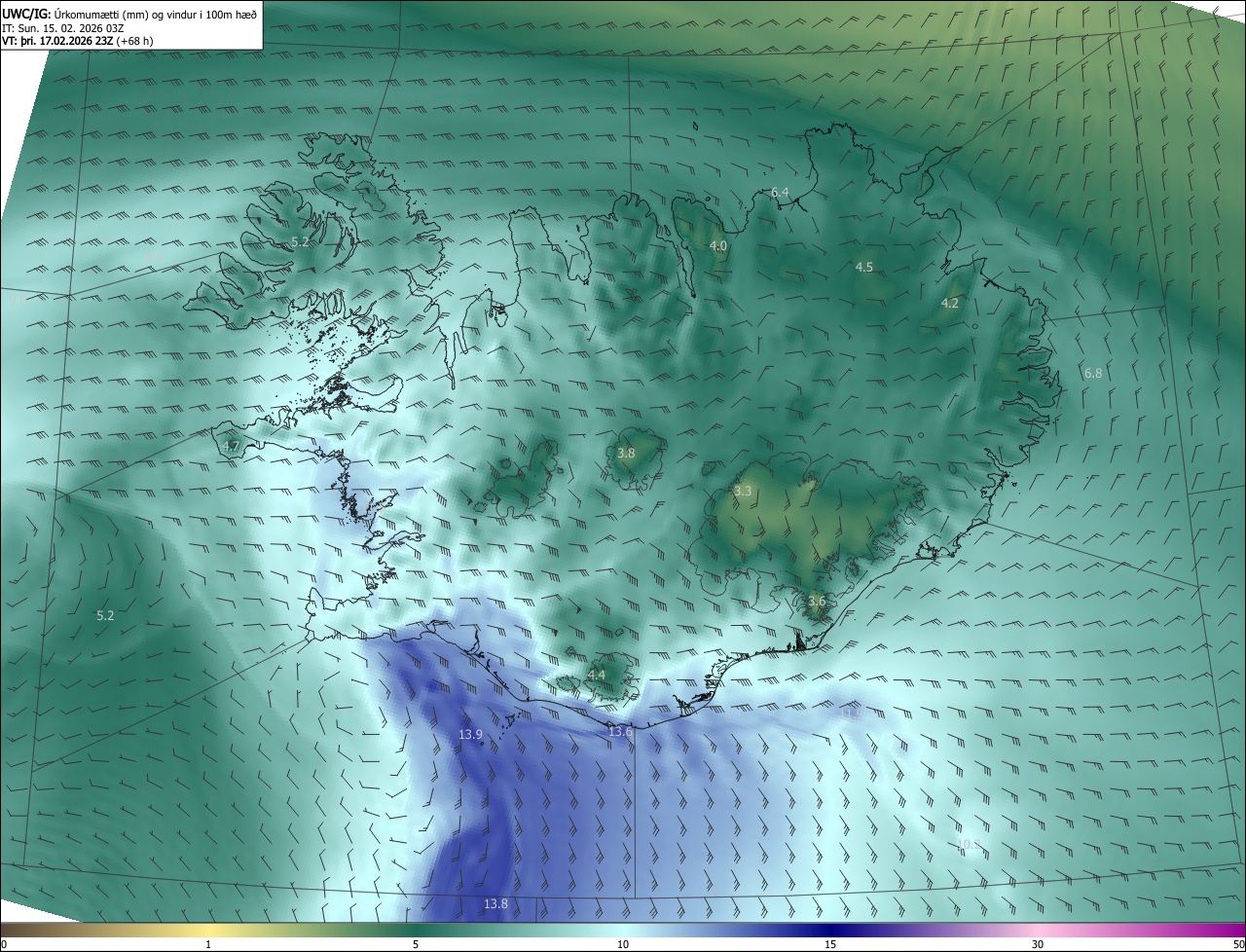
Task: Click the '5' tick on the color scale
Action: [416, 944]
